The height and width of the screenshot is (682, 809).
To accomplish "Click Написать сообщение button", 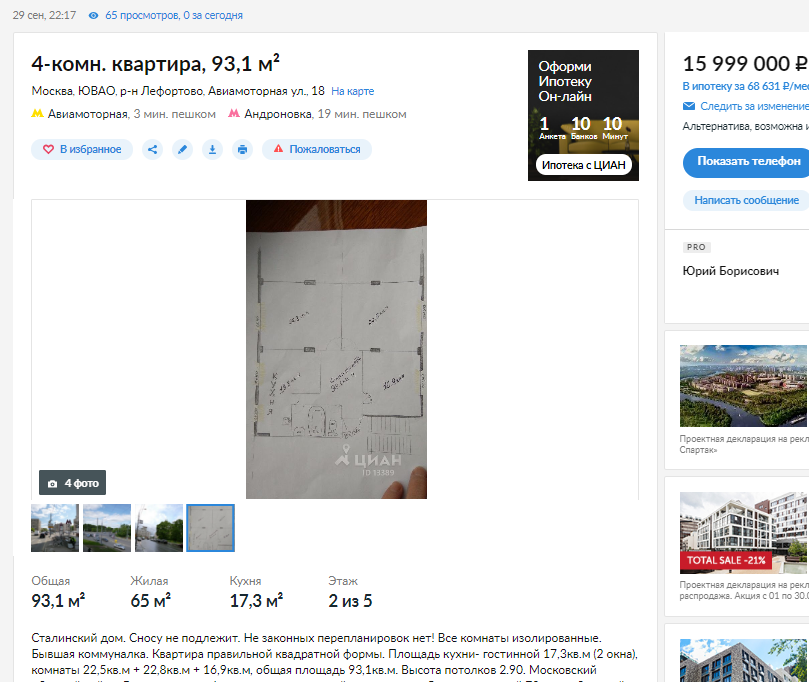I will (x=746, y=200).
